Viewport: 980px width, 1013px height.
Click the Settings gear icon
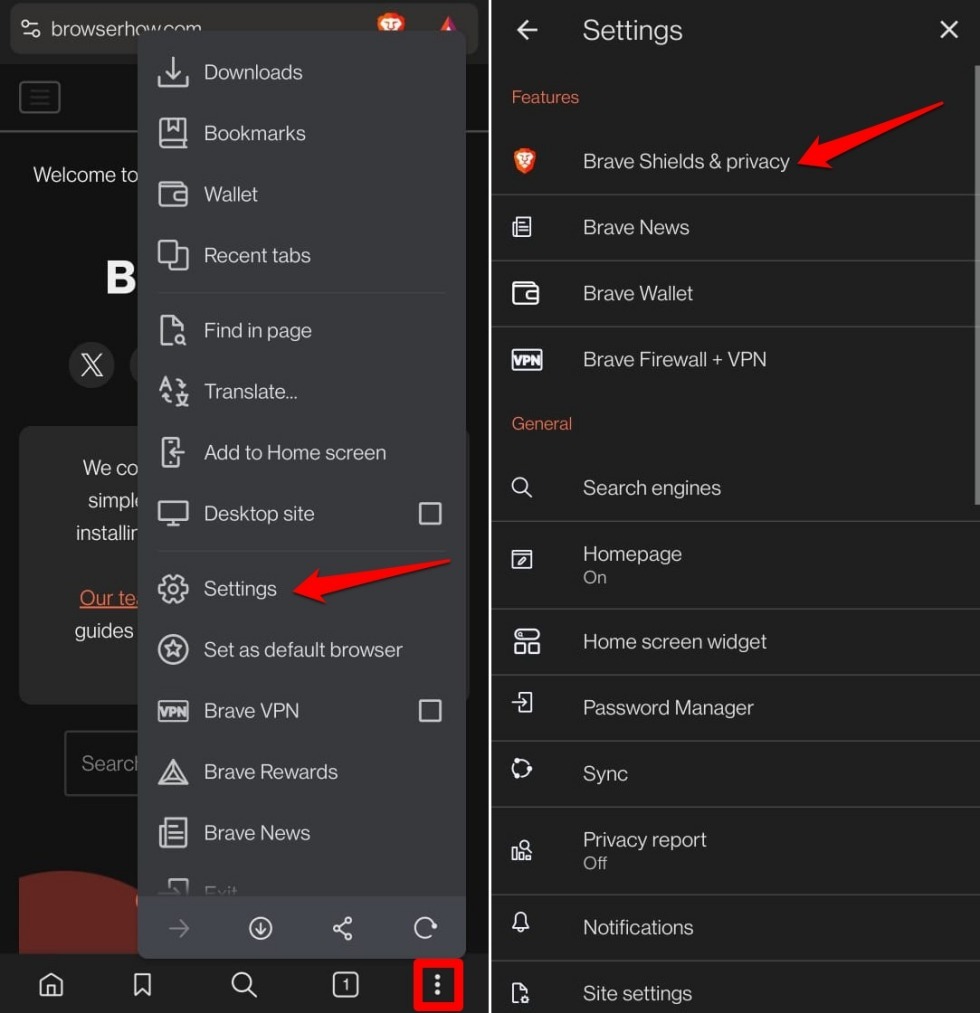(173, 589)
